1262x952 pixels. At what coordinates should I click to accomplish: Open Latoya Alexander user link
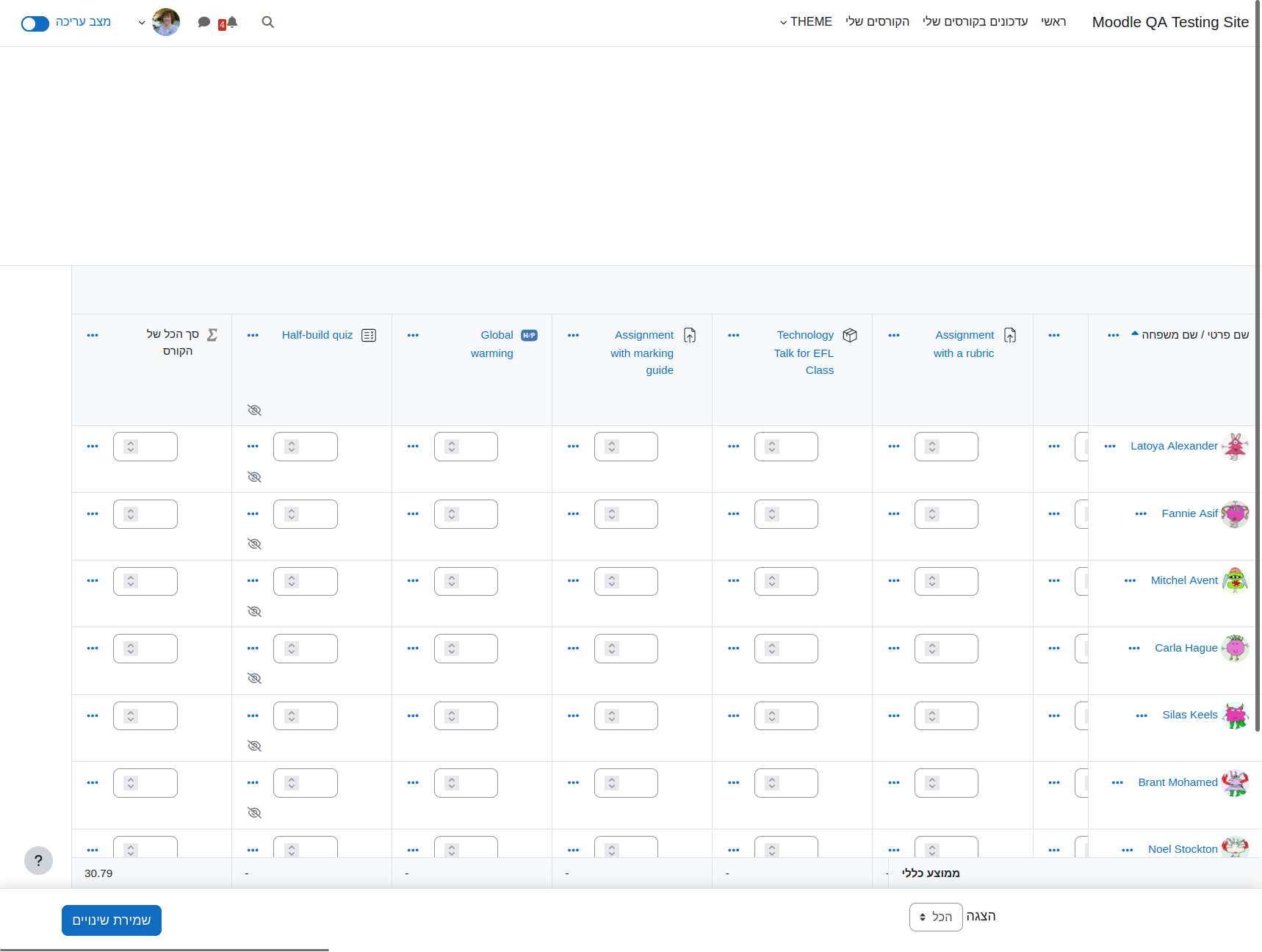[1174, 446]
